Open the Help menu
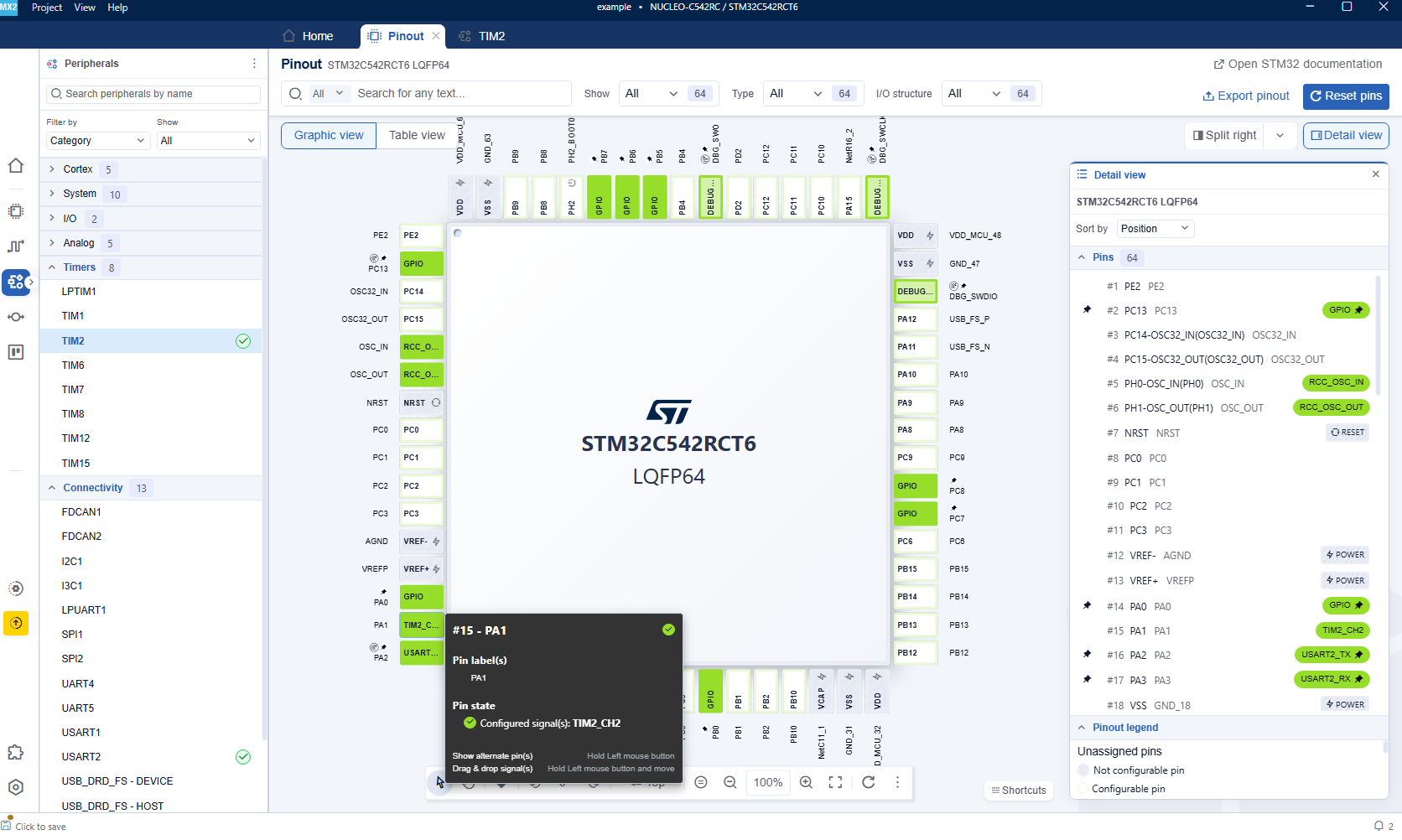Screen dimensions: 1402x840 click(x=117, y=8)
